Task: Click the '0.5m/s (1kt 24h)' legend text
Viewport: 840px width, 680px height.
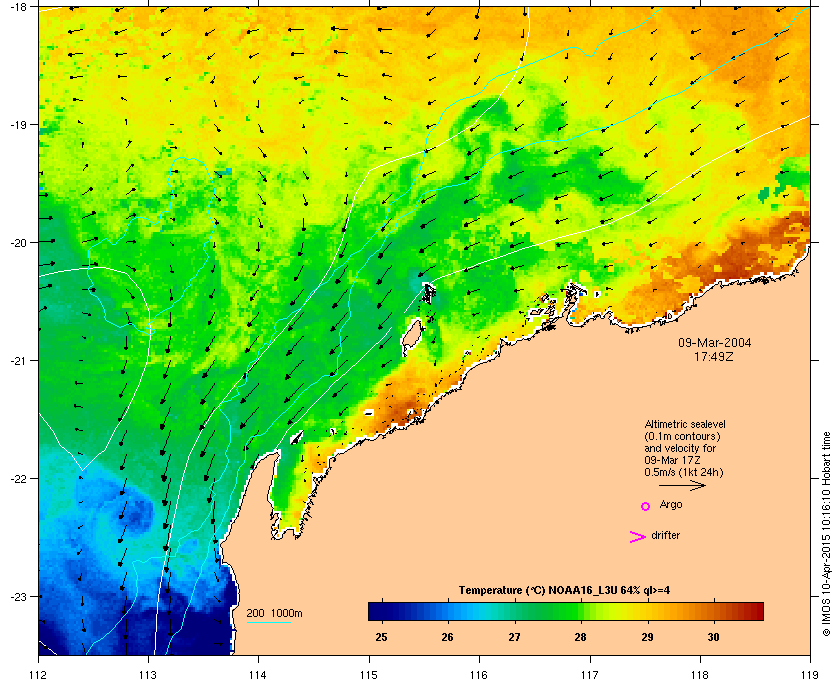Action: 684,473
